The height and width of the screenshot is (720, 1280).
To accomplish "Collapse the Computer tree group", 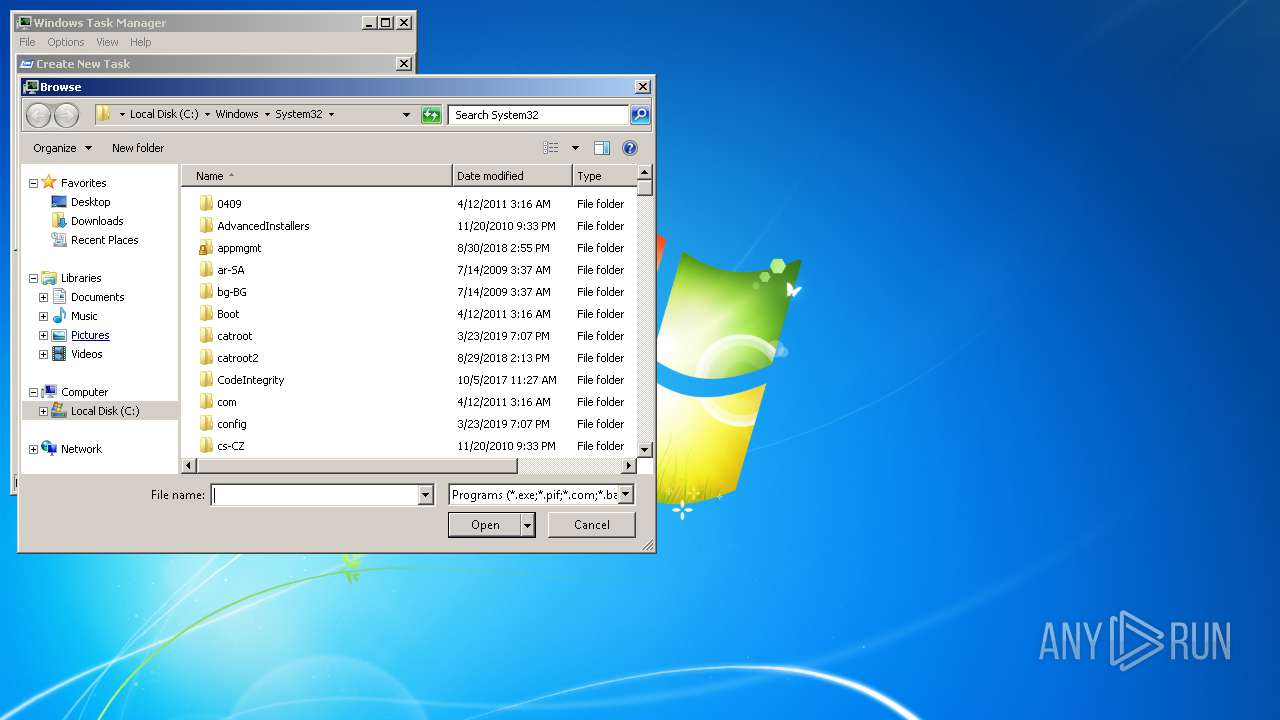I will pyautogui.click(x=33, y=392).
